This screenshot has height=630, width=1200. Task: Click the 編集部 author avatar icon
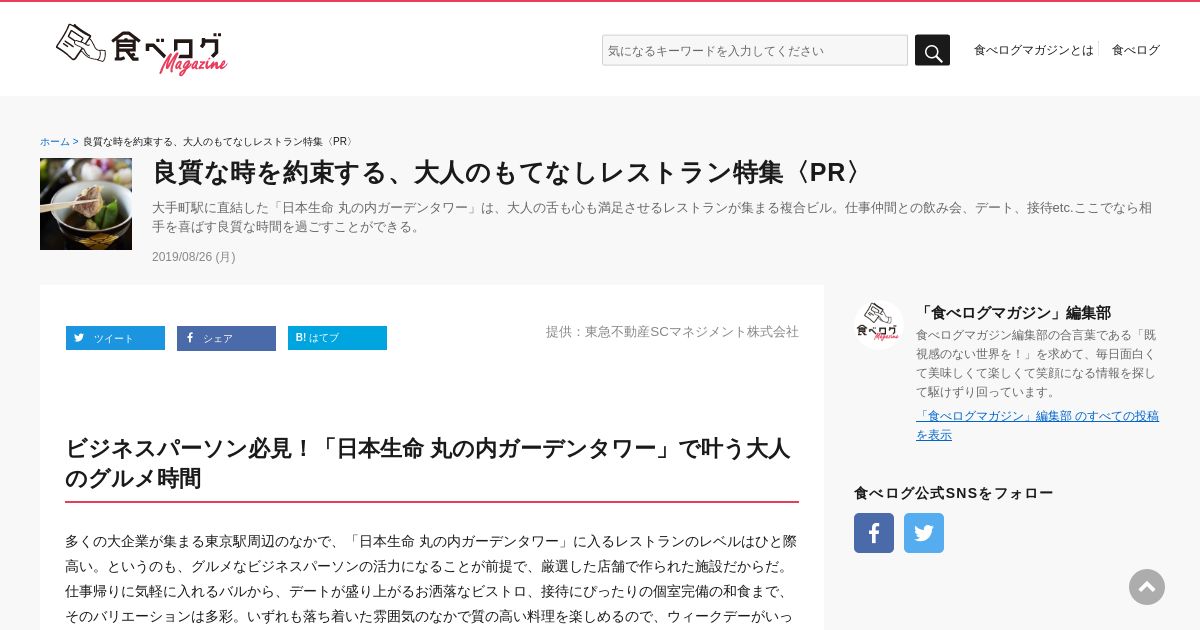(x=879, y=325)
